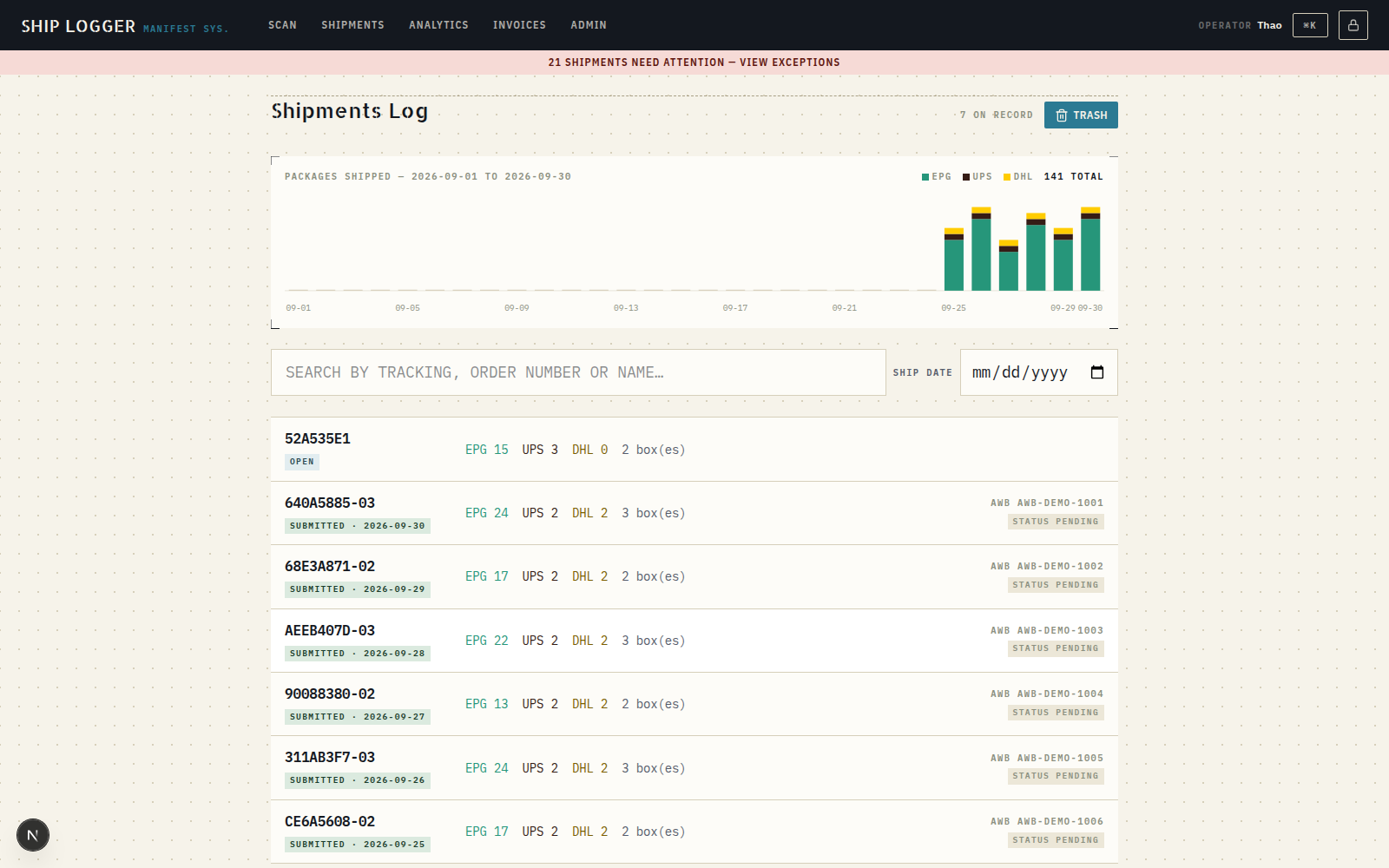Click operator name Thao
The height and width of the screenshot is (868, 1389).
(x=1269, y=25)
